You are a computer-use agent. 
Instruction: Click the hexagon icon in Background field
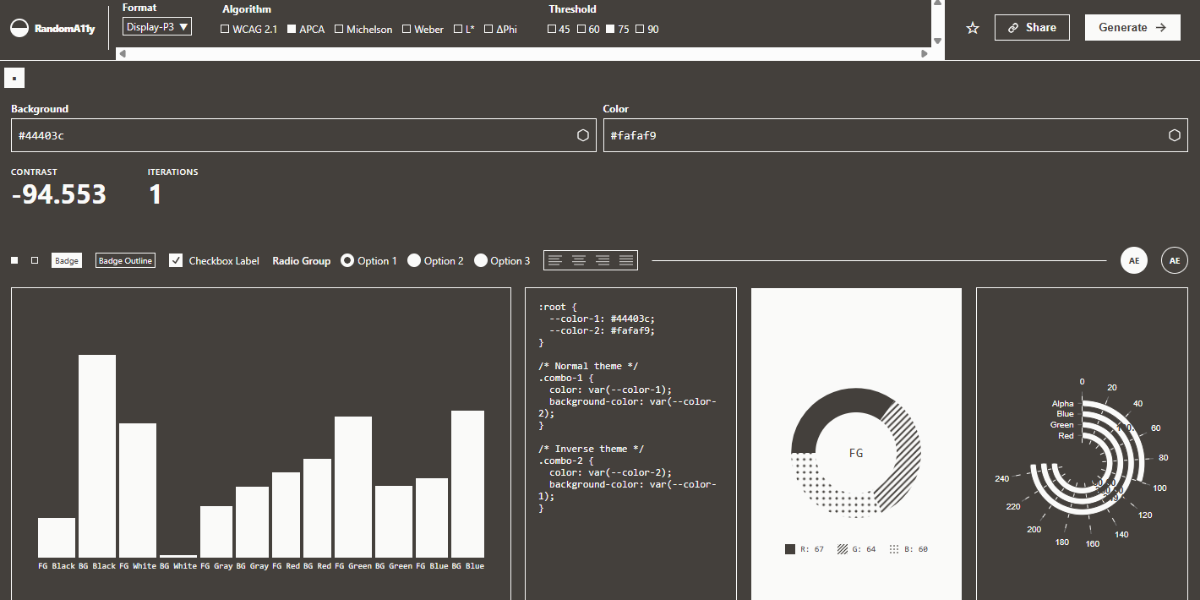tap(583, 135)
